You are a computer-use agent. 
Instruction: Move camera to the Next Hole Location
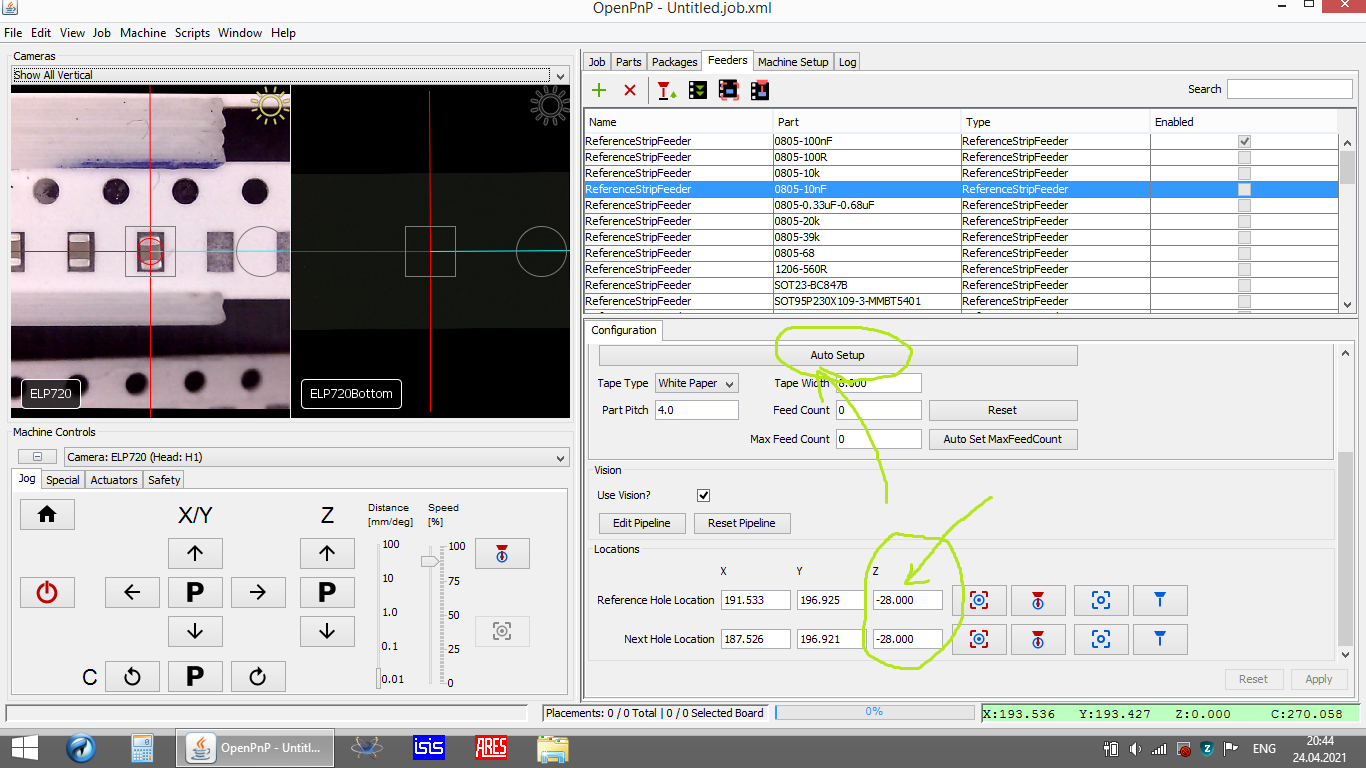point(1101,639)
